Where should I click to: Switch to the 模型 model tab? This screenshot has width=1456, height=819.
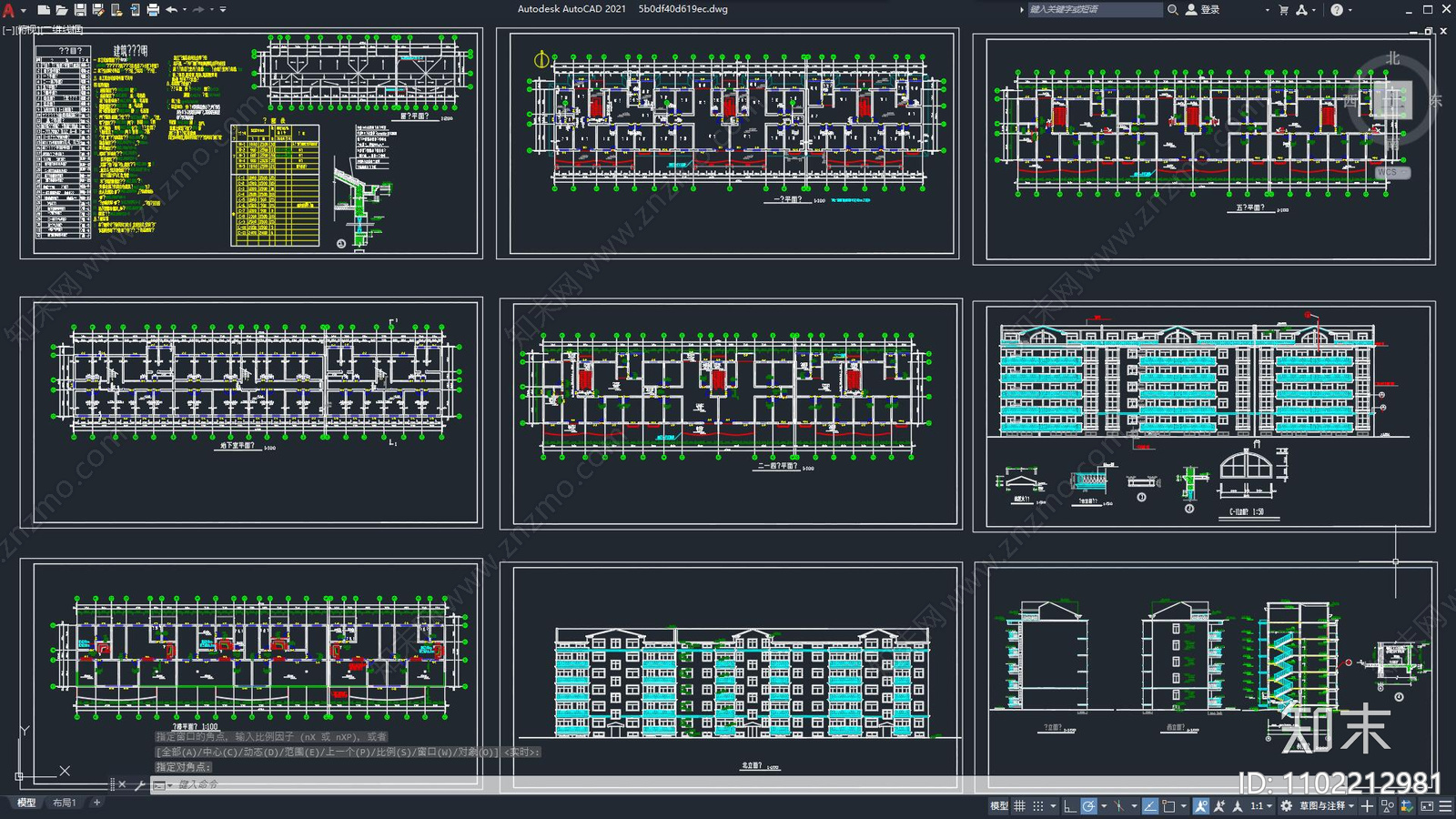(26, 803)
